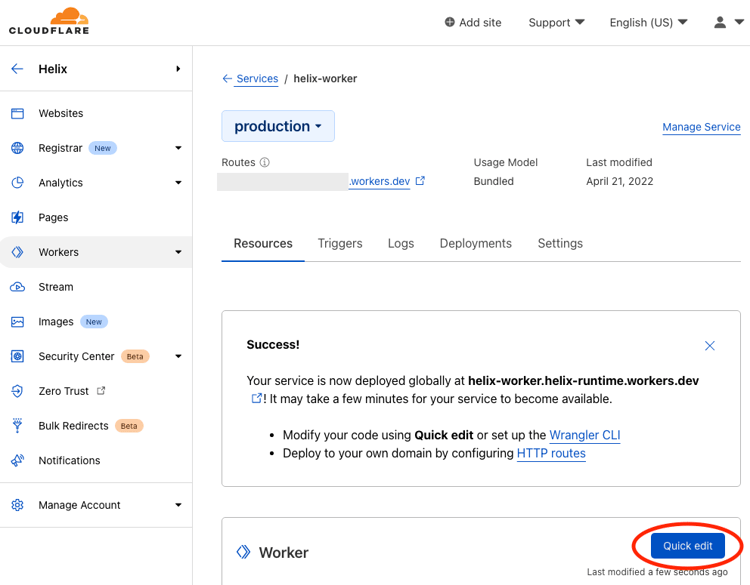
Task: Click the Quick edit button
Action: (688, 546)
